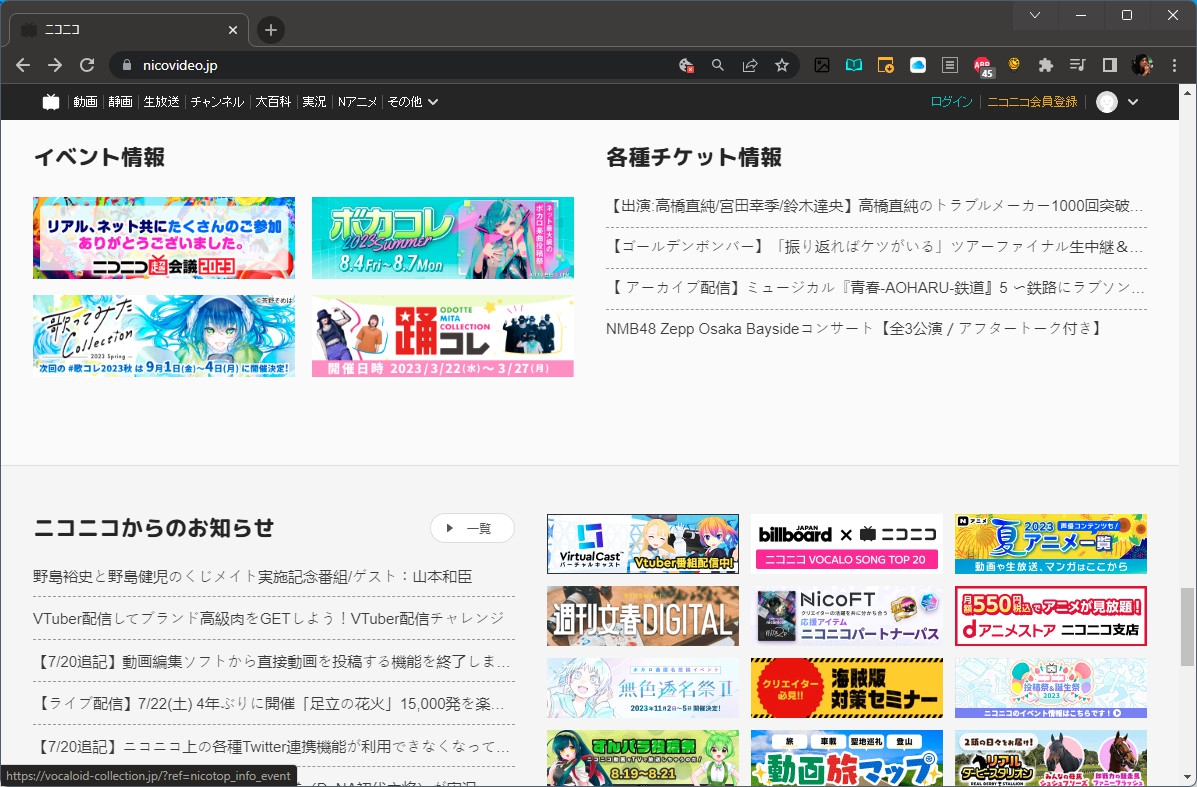Open the 歌ってみた Collection banner
The image size is (1197, 787).
click(x=164, y=336)
